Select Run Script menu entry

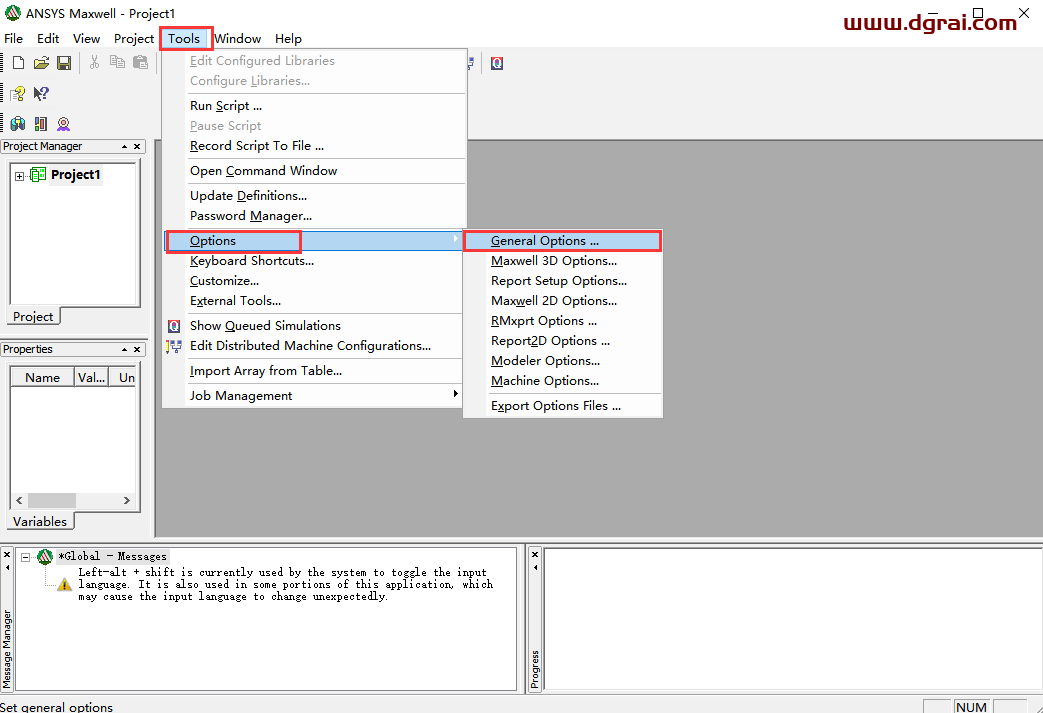tap(314, 106)
